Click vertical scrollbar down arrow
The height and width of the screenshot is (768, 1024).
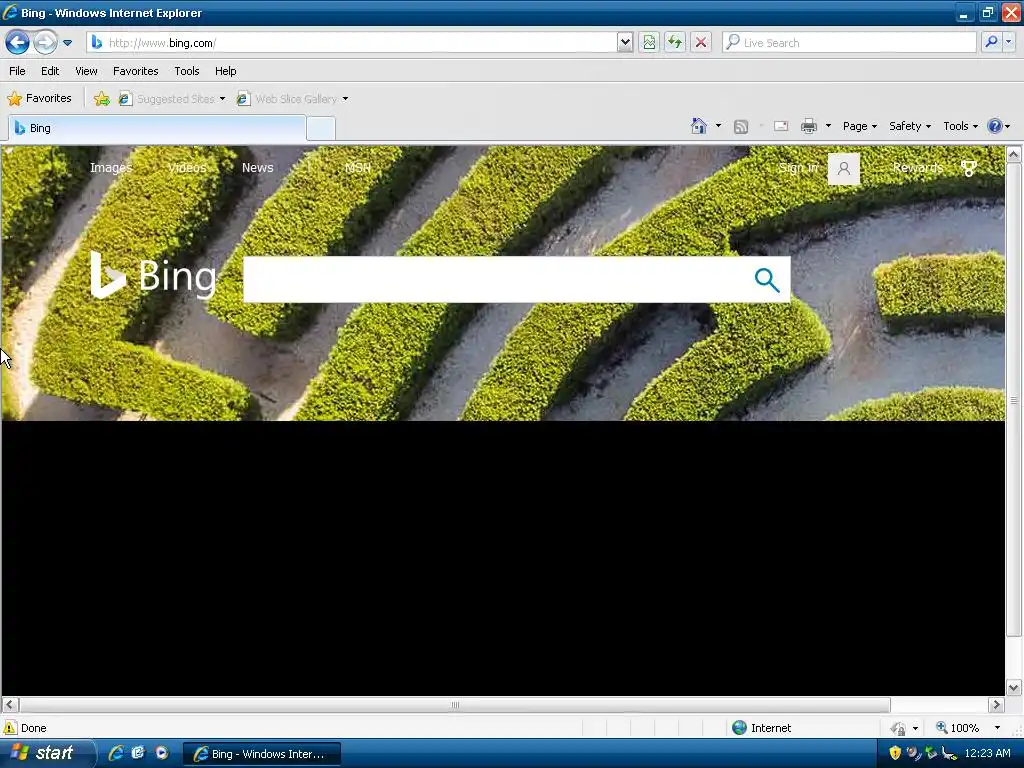click(1014, 687)
